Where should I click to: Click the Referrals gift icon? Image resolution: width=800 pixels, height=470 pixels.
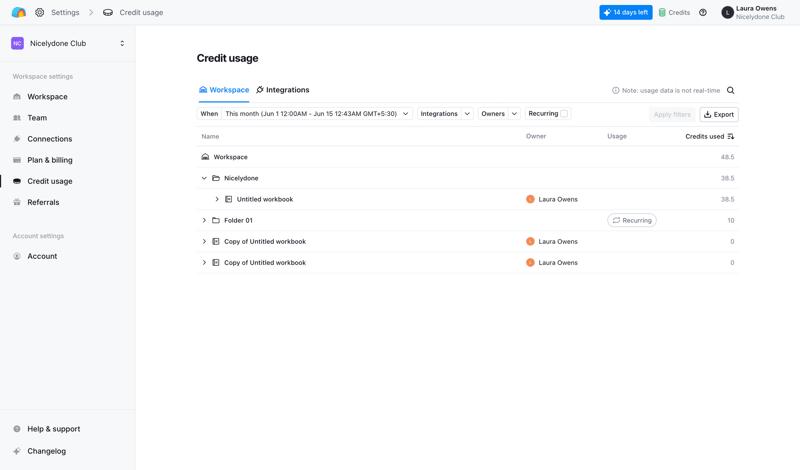click(x=17, y=202)
